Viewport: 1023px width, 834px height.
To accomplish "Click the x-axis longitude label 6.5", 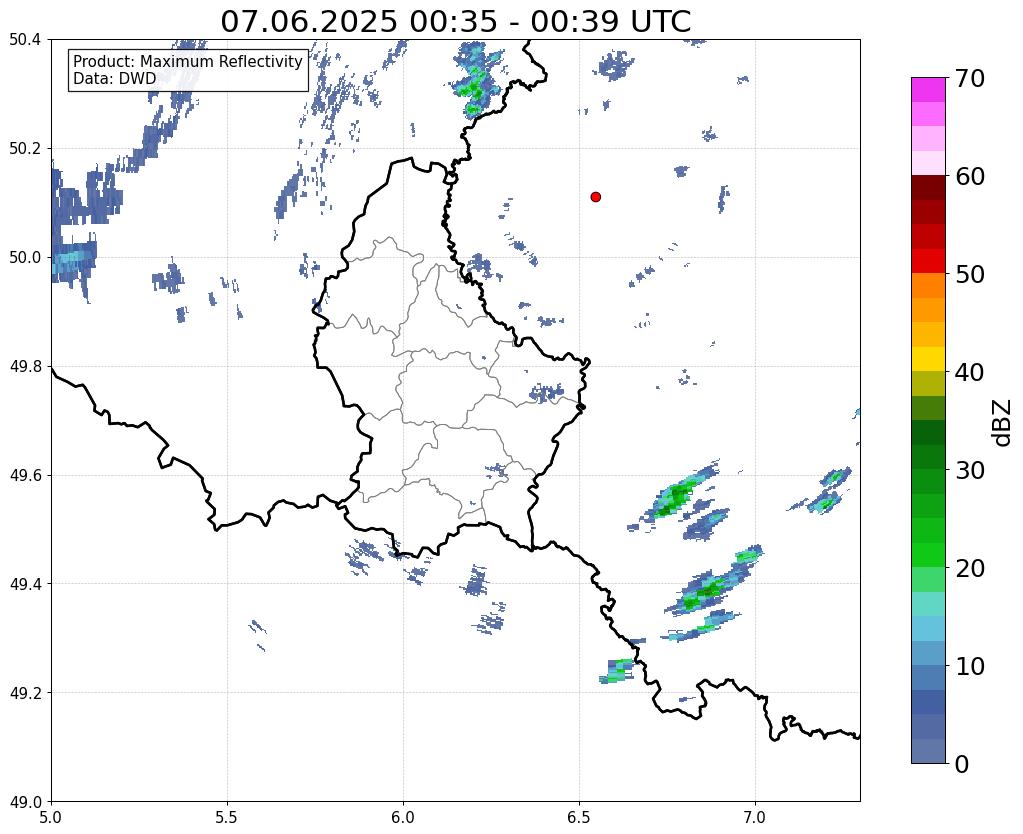I will click(579, 817).
